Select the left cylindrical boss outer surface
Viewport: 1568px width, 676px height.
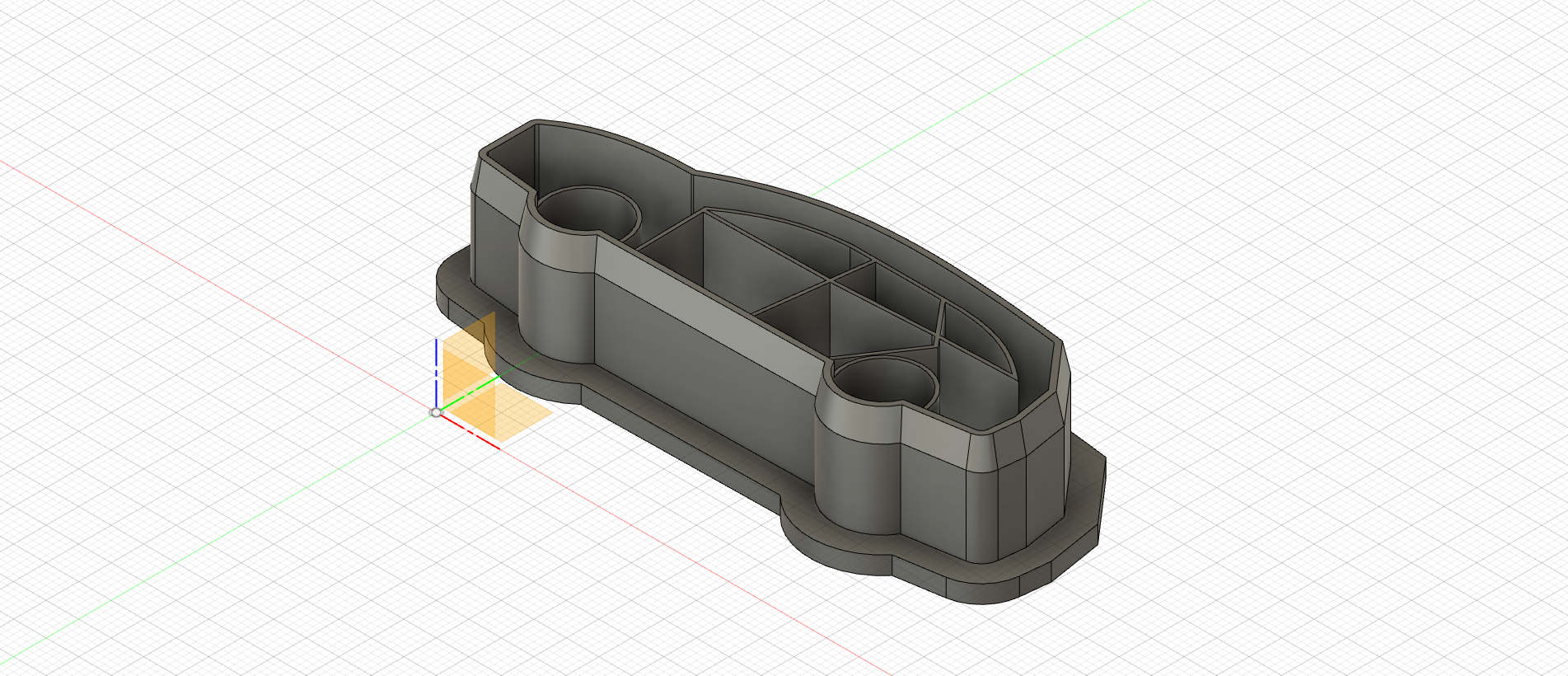click(x=557, y=307)
